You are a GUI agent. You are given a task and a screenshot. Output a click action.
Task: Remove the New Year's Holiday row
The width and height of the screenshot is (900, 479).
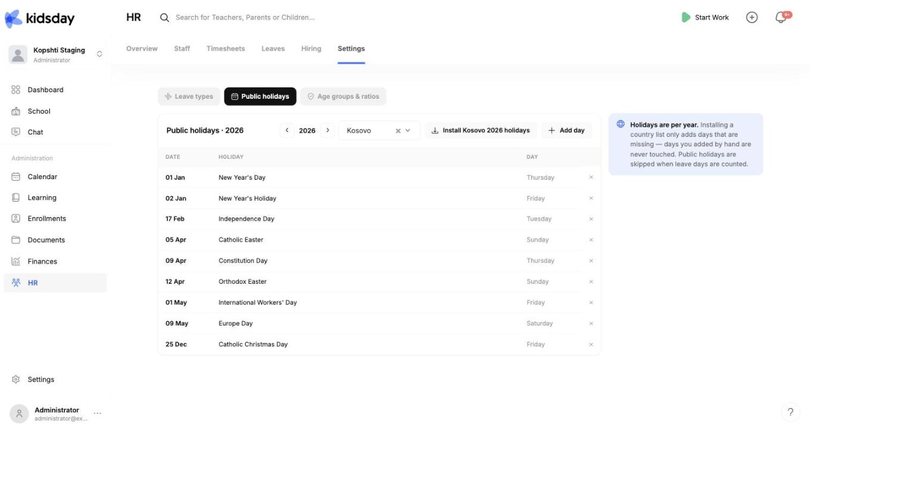point(591,198)
